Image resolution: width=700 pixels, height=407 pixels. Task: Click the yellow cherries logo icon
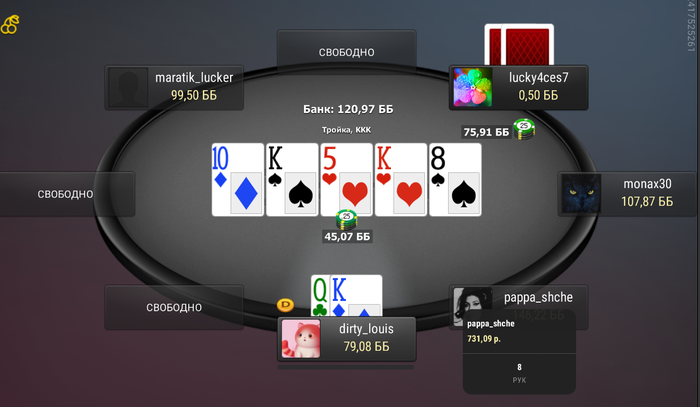tap(10, 25)
